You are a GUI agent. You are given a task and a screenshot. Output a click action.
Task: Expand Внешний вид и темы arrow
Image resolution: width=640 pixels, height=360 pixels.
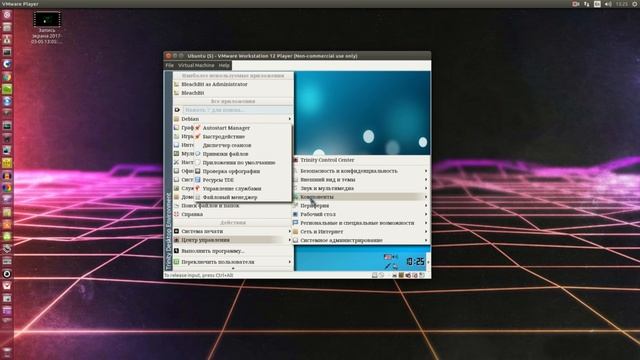pyautogui.click(x=426, y=179)
